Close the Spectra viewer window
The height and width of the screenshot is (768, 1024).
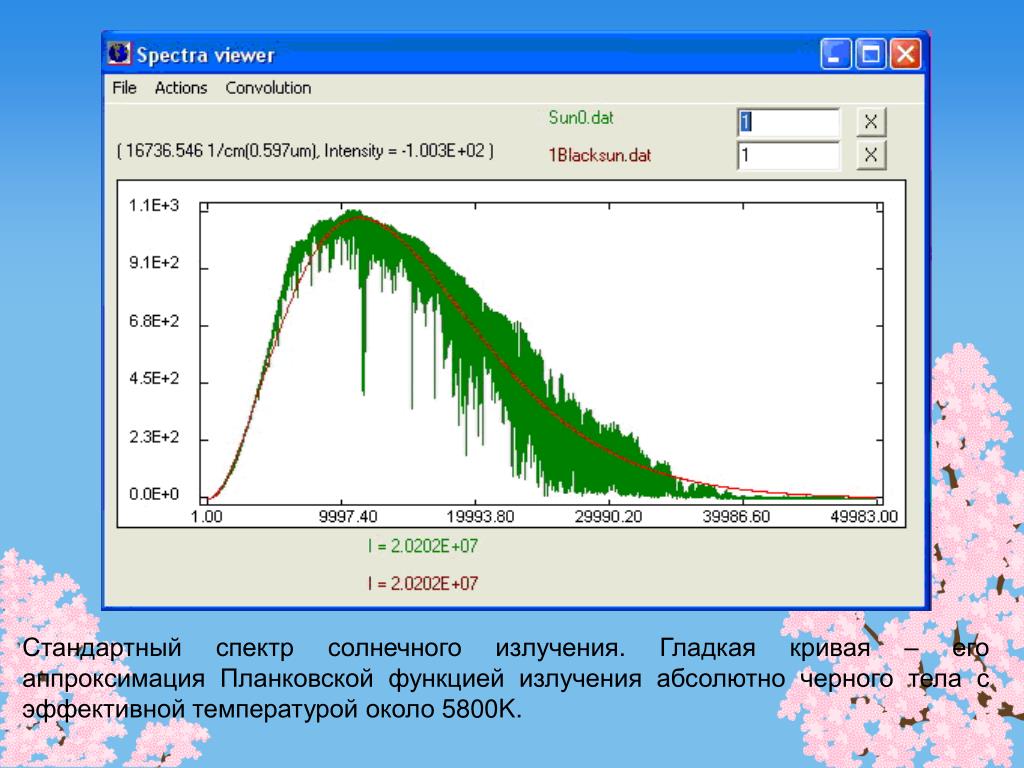(905, 54)
